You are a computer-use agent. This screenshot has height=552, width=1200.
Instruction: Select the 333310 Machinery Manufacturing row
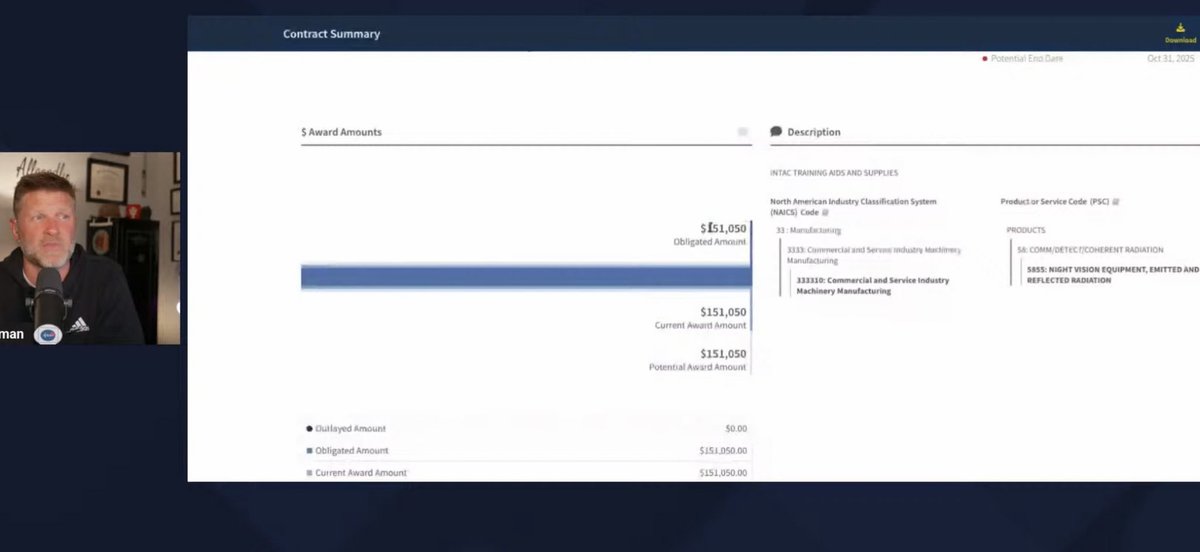tap(873, 286)
